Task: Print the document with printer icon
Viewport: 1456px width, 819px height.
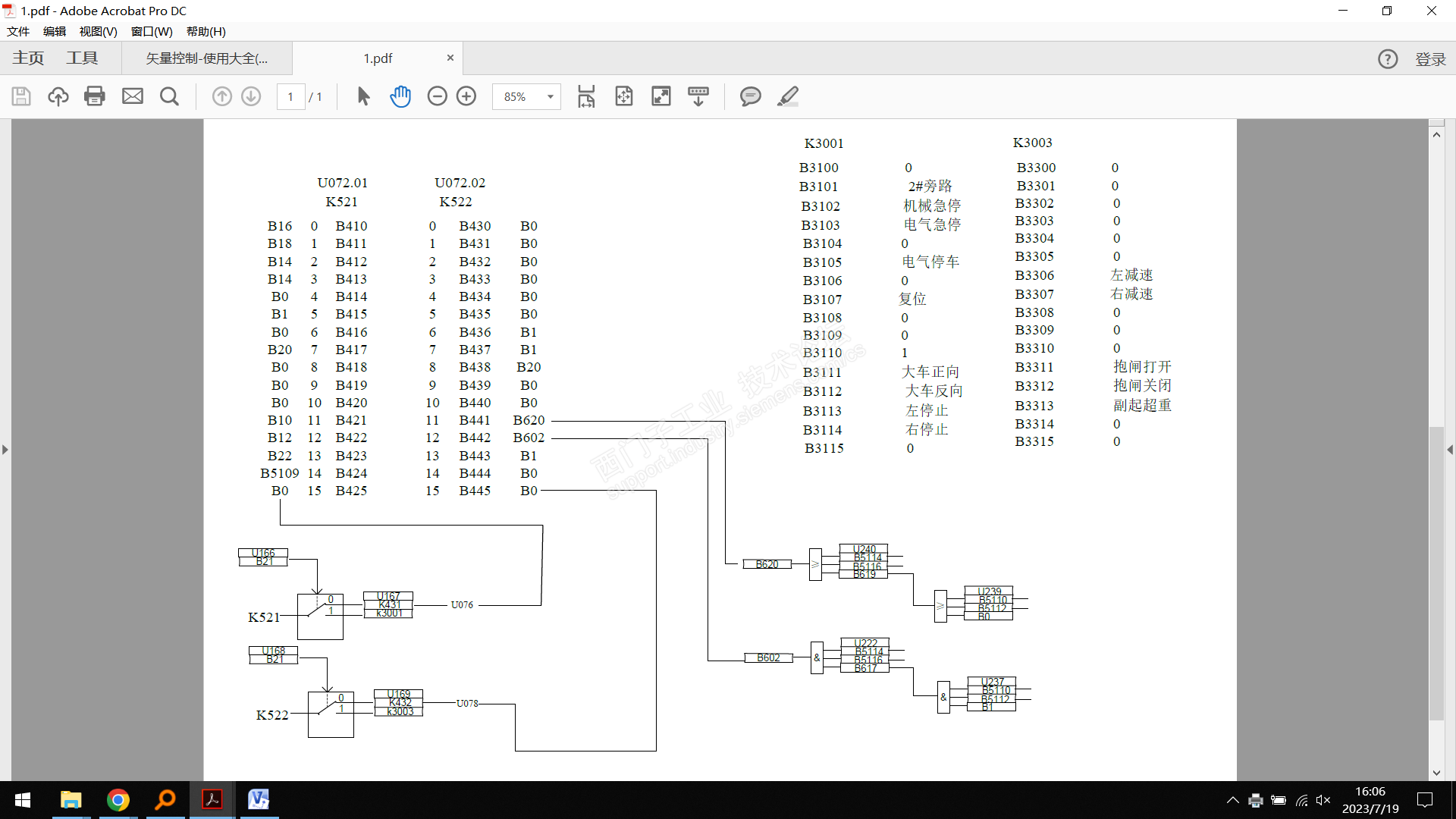Action: click(x=95, y=96)
